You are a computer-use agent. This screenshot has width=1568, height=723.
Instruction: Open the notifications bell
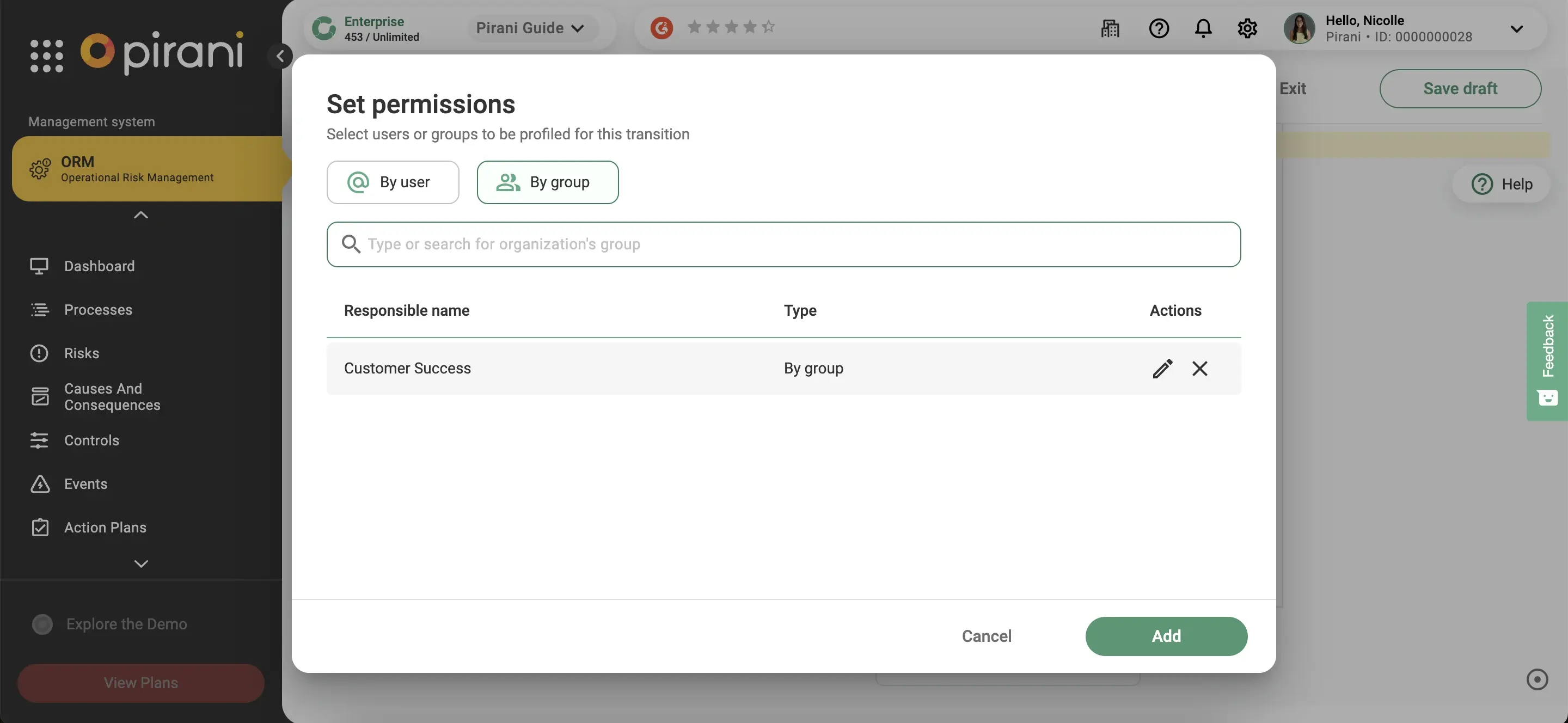click(x=1203, y=28)
